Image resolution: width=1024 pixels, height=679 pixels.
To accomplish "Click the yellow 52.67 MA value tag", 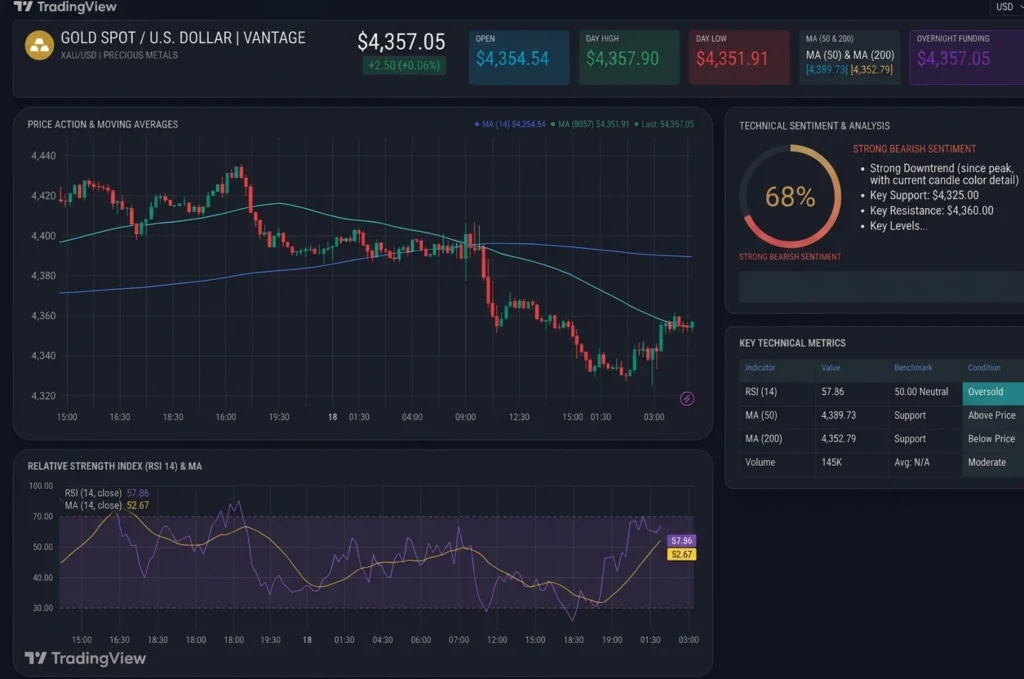I will point(681,554).
